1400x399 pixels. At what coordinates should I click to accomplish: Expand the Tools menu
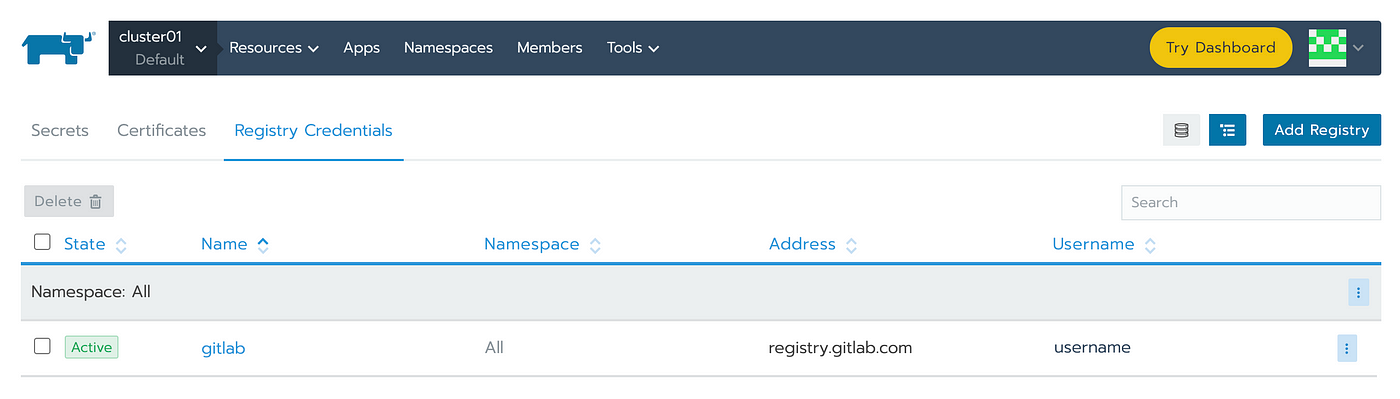click(x=633, y=47)
